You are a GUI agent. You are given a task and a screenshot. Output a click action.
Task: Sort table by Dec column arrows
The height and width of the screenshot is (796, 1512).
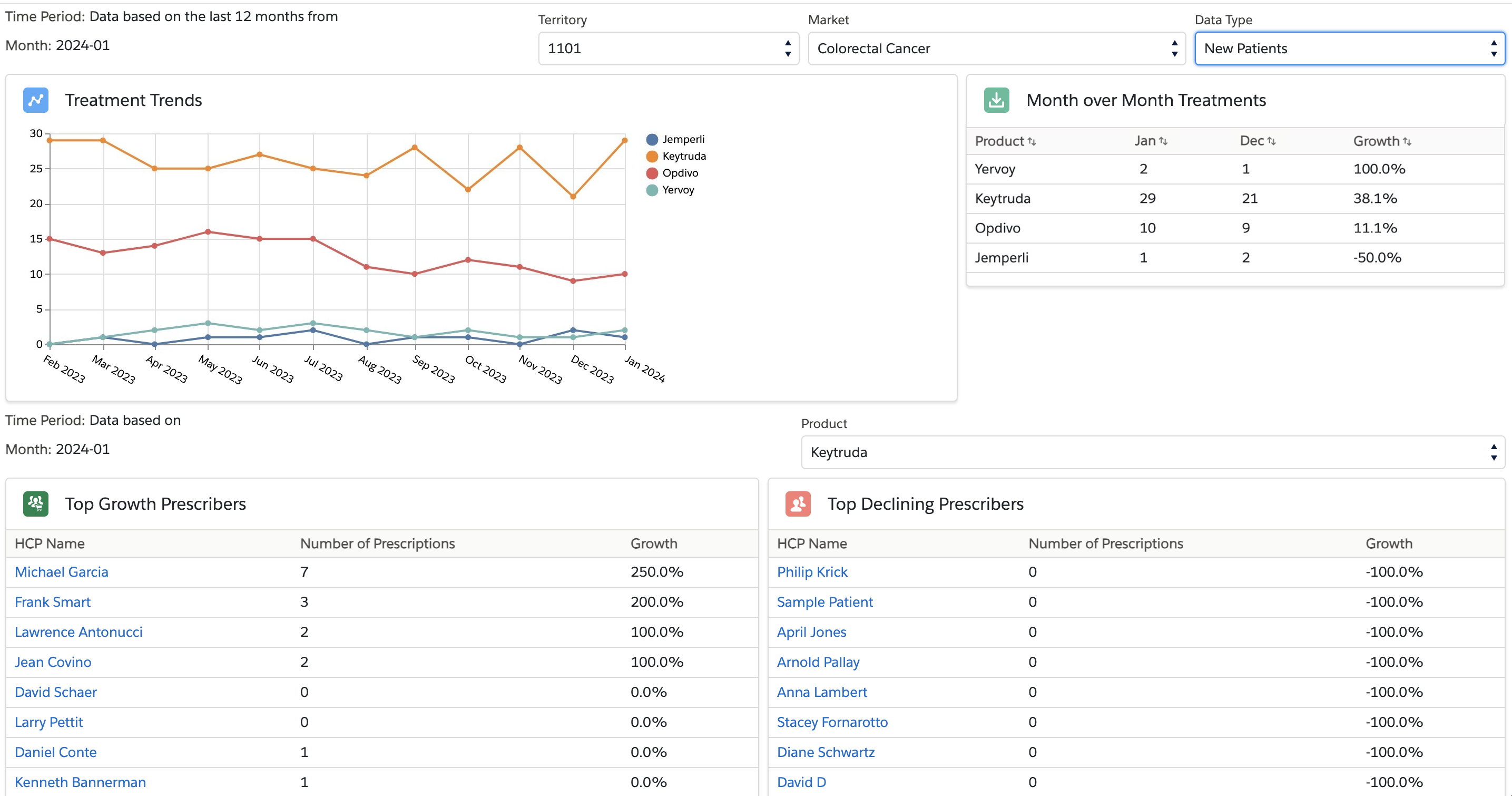1271,142
